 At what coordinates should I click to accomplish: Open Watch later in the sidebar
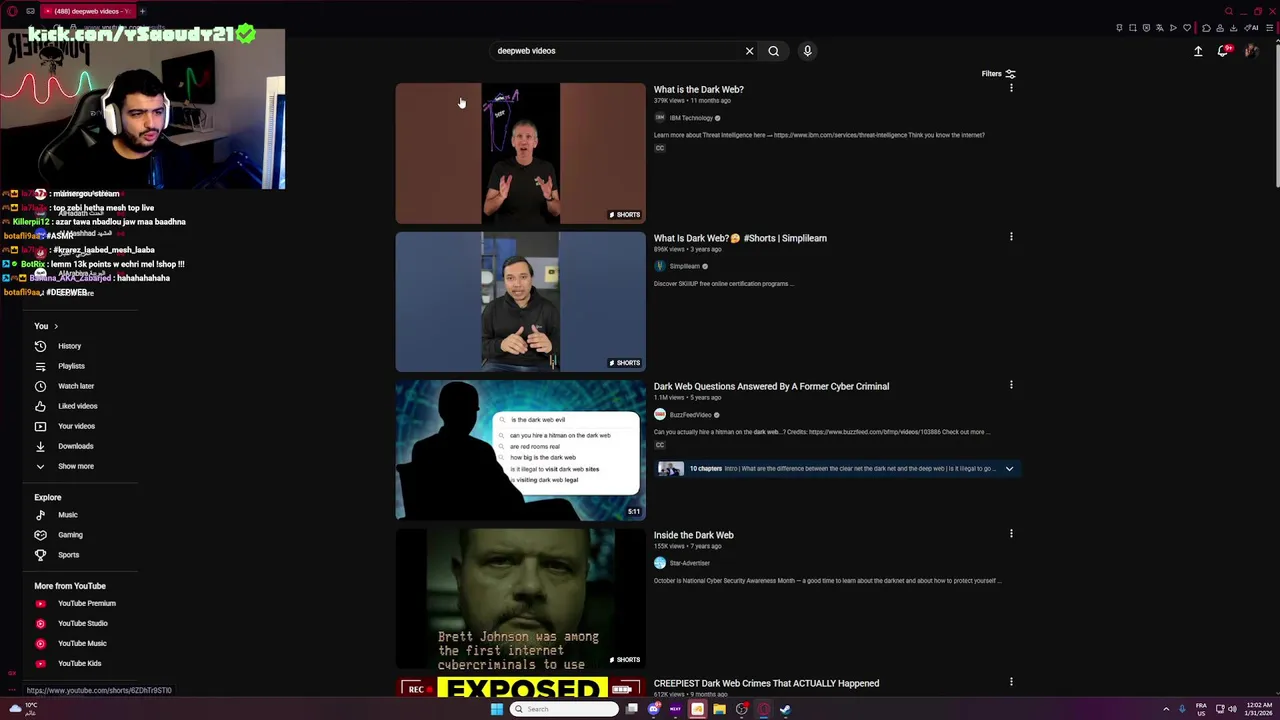point(64,386)
